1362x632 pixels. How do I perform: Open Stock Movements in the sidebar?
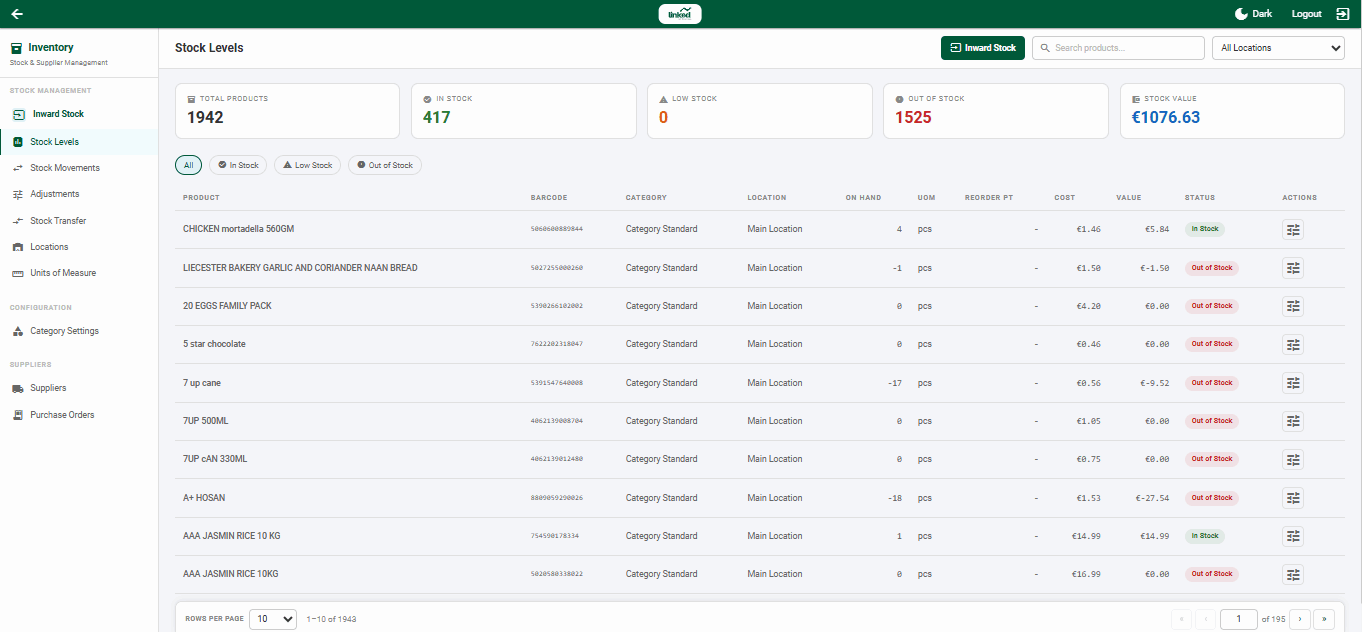(79, 168)
